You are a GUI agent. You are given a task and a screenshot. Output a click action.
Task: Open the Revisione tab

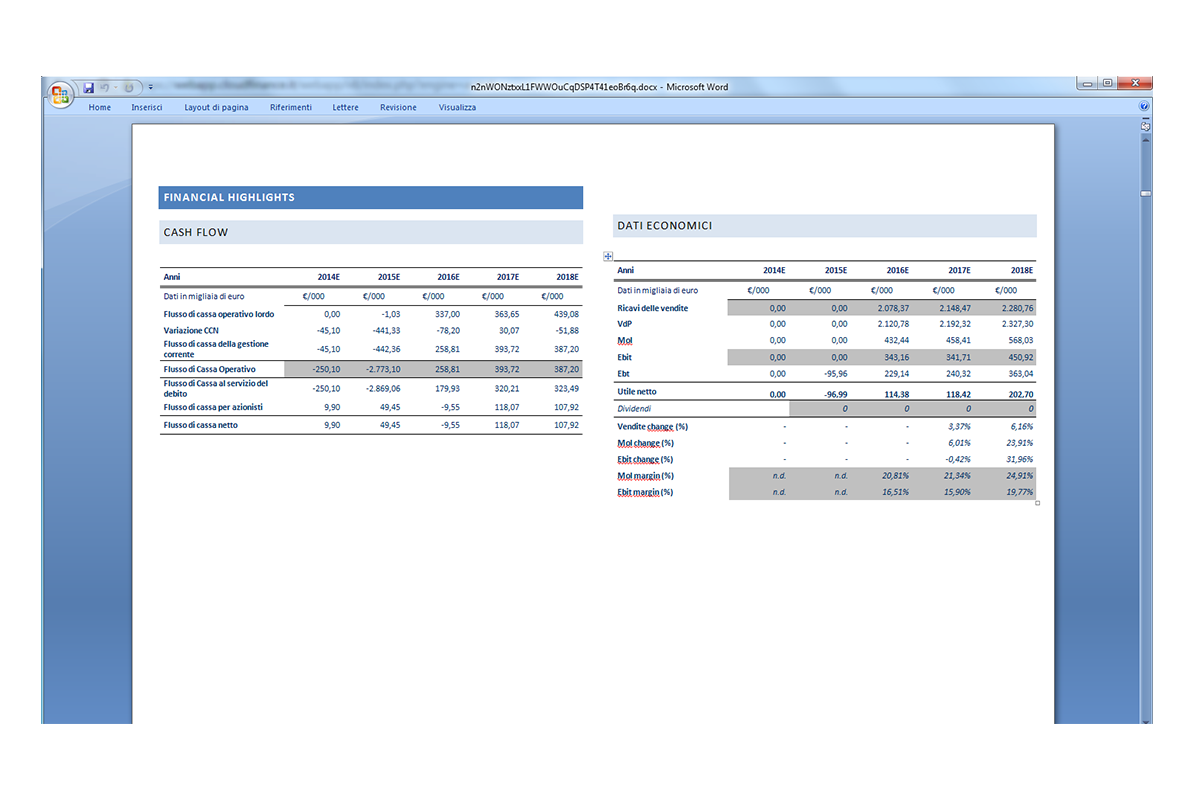398,107
